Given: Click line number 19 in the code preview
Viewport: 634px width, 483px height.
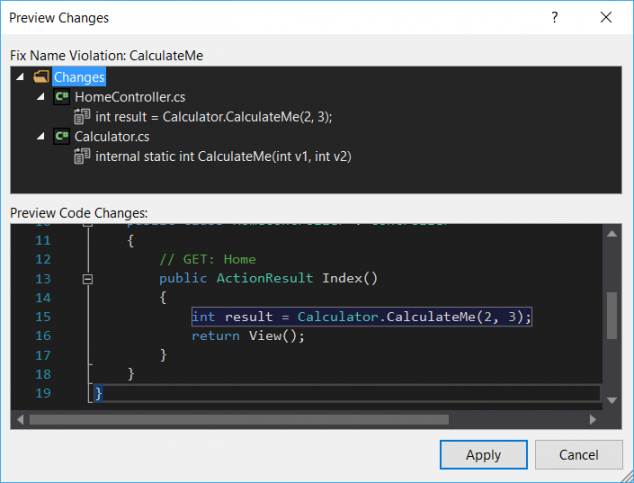Looking at the screenshot, I should click(43, 393).
